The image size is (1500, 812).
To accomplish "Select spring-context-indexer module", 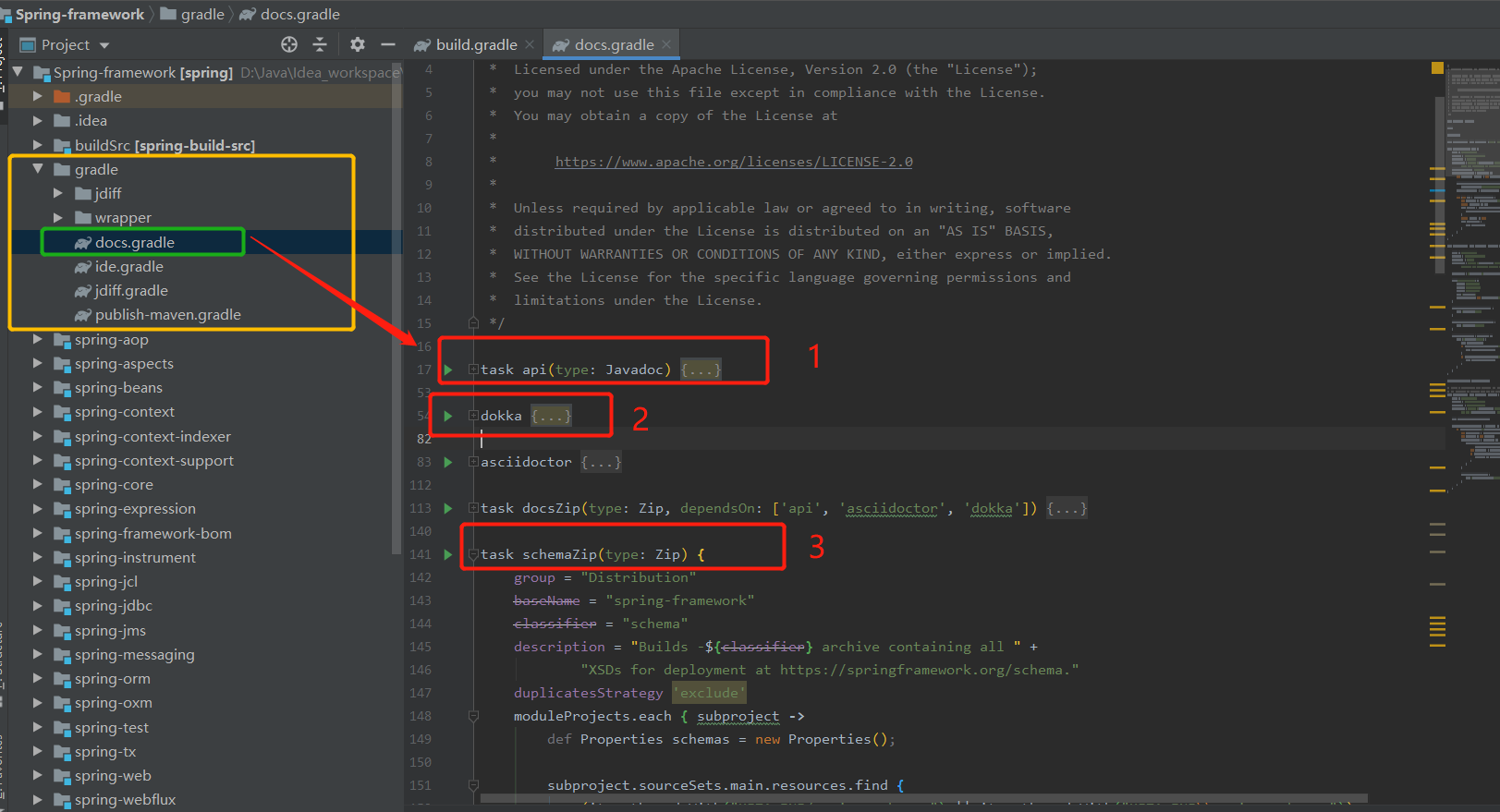I will pos(152,436).
